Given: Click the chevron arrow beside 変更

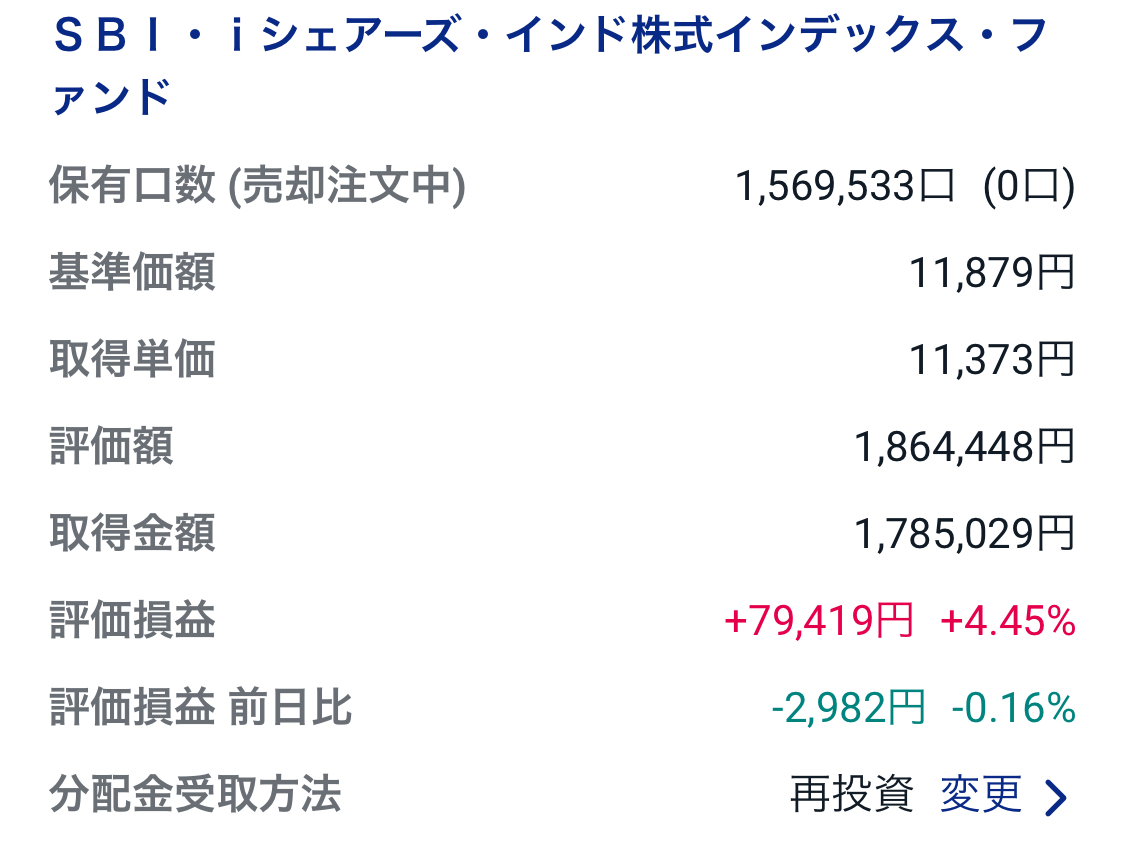Looking at the screenshot, I should pos(1056,798).
